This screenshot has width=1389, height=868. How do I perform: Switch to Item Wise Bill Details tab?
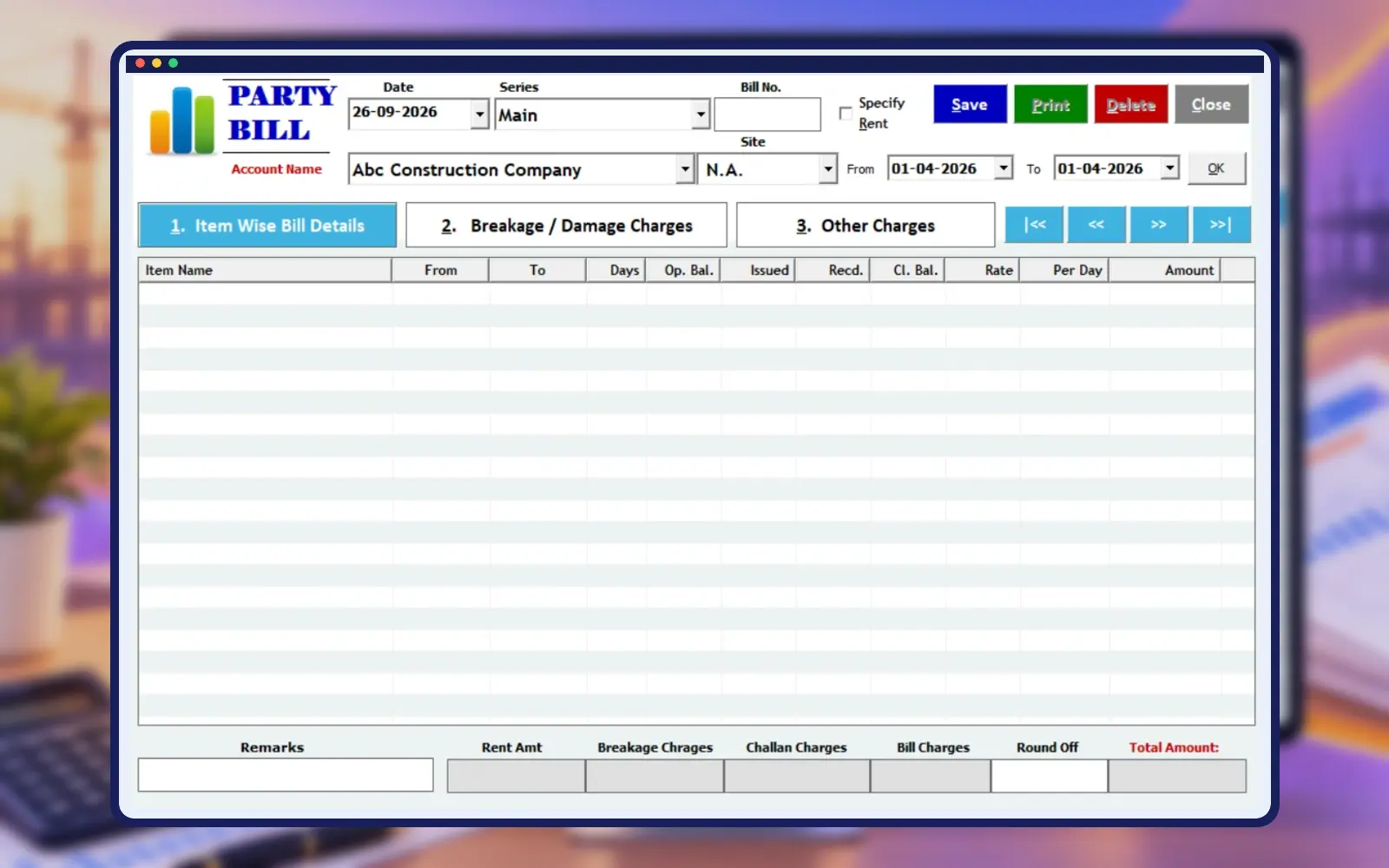267,226
